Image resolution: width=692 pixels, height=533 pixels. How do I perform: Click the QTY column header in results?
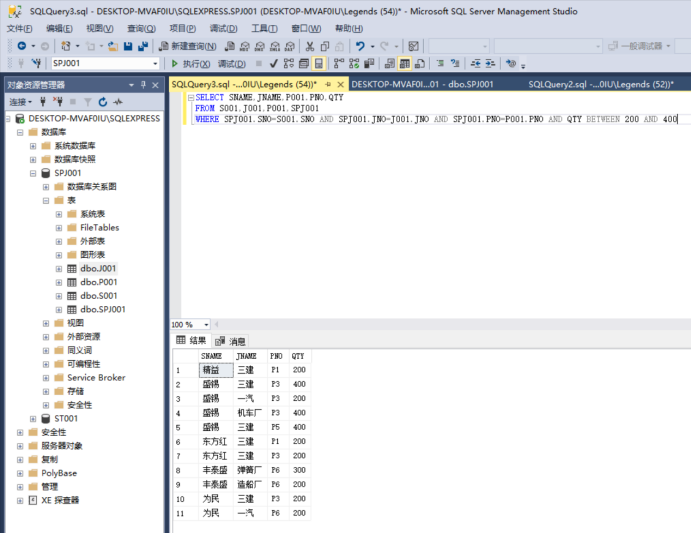(x=298, y=356)
